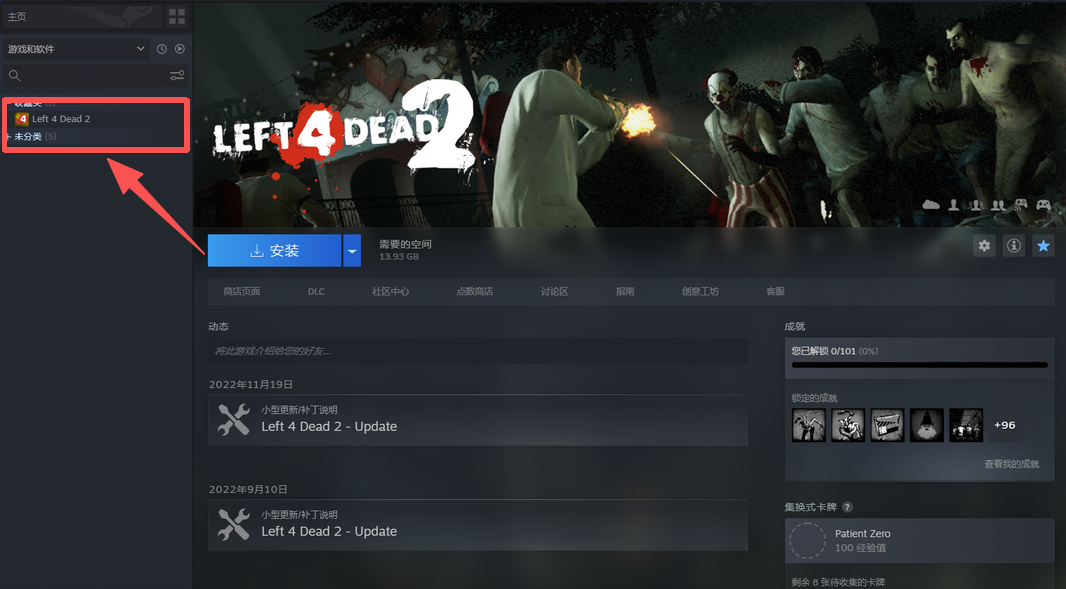Viewport: 1066px width, 589px height.
Task: Open the 指南 tab
Action: (625, 291)
